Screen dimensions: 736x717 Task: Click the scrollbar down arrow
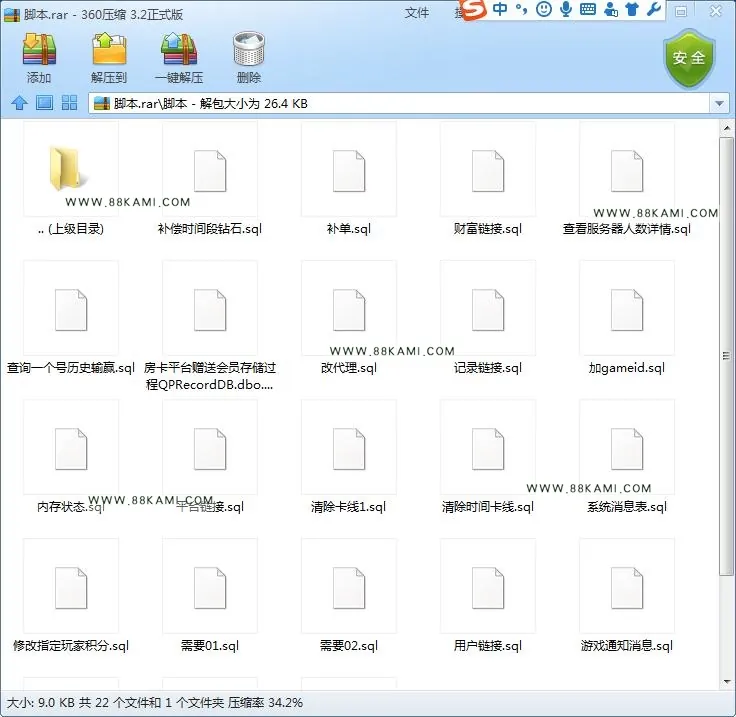point(727,681)
